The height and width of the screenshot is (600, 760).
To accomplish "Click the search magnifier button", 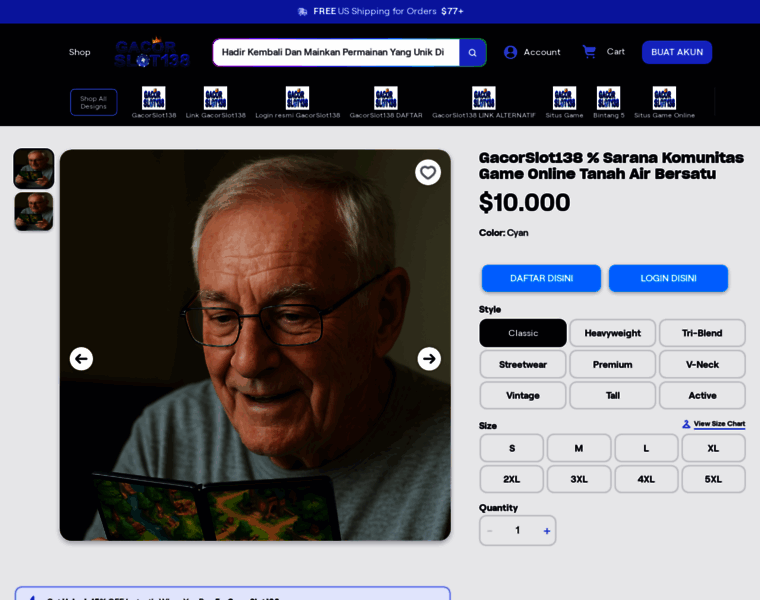I will (472, 53).
